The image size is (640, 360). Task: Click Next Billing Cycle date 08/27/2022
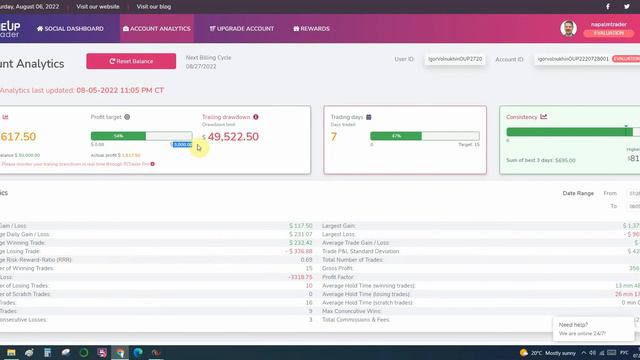pos(201,67)
